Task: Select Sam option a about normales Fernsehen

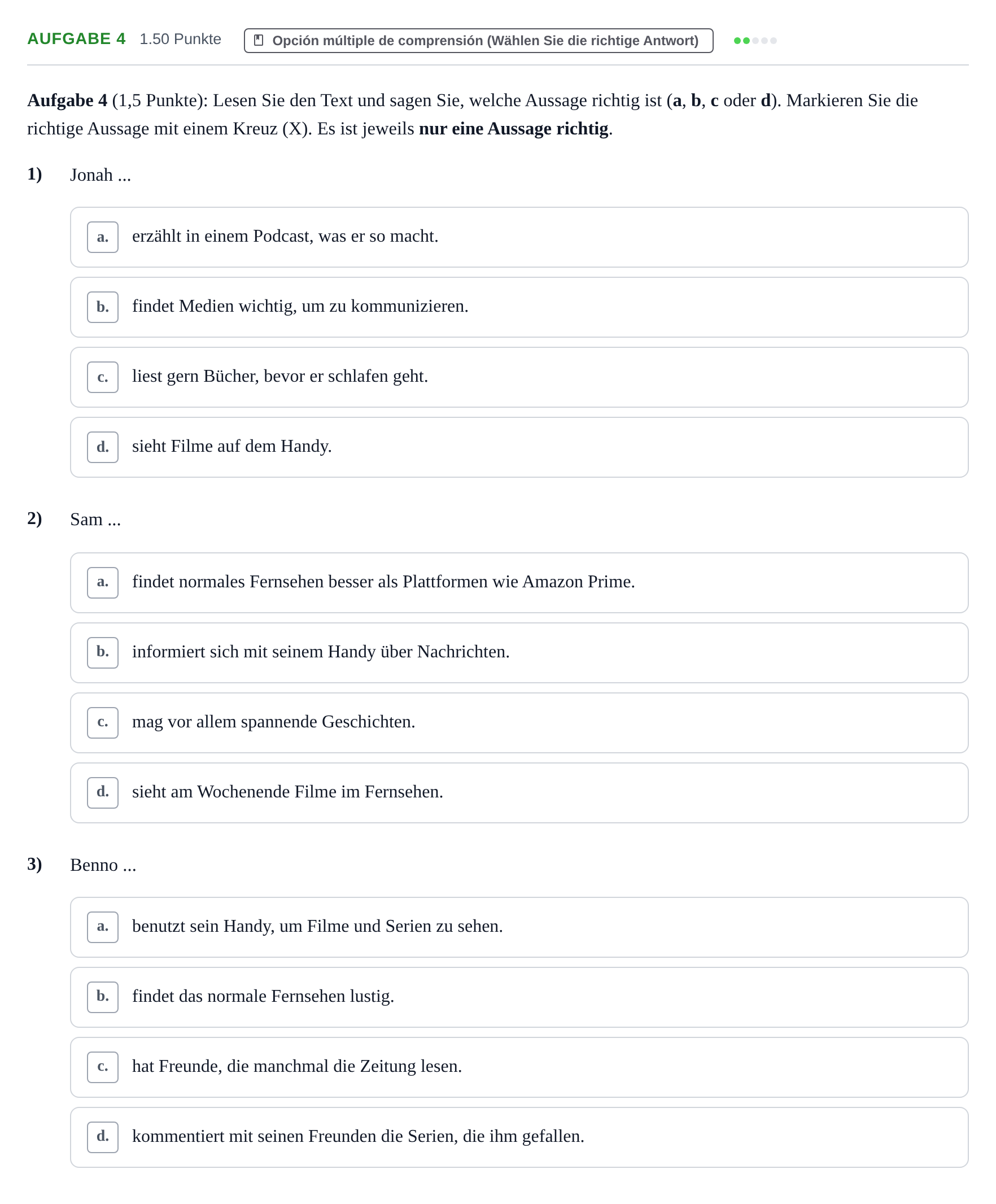Action: pyautogui.click(x=519, y=582)
